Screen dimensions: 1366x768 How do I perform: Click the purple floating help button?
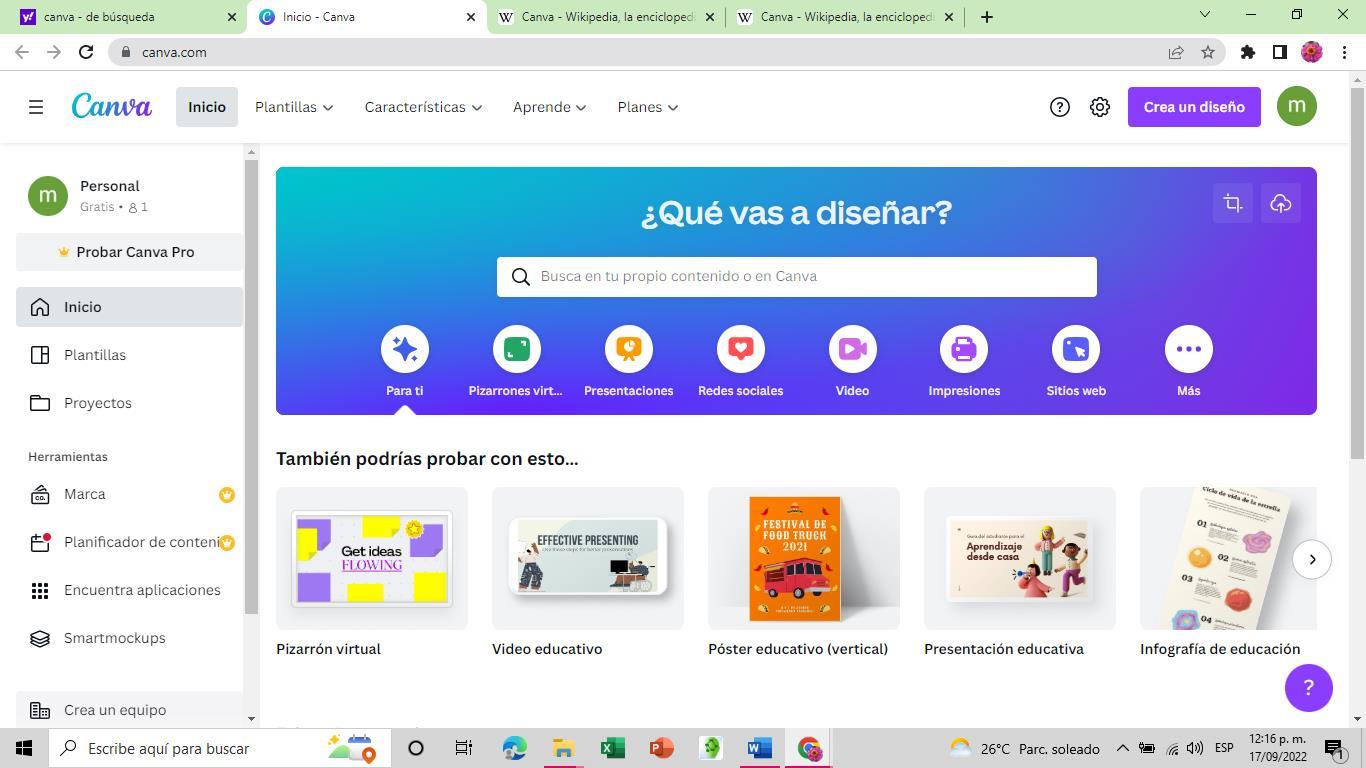(1309, 688)
